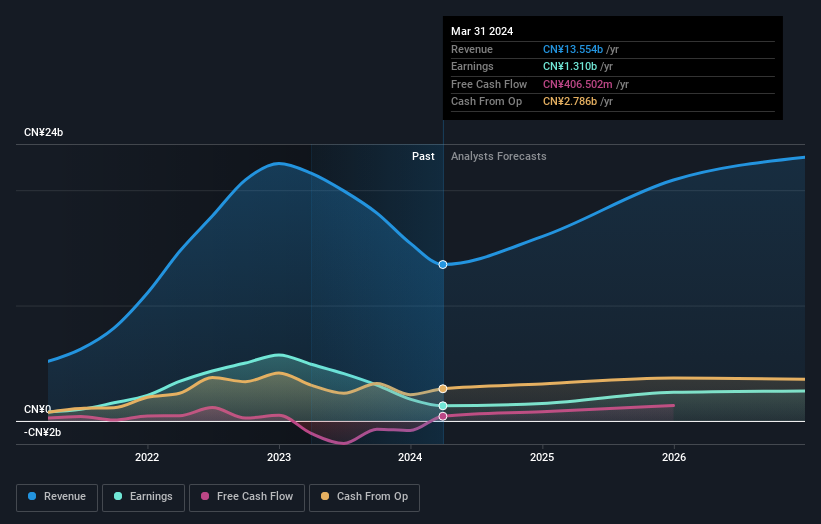The height and width of the screenshot is (524, 821).
Task: Click the Revenue row label in tooltip
Action: 472,49
